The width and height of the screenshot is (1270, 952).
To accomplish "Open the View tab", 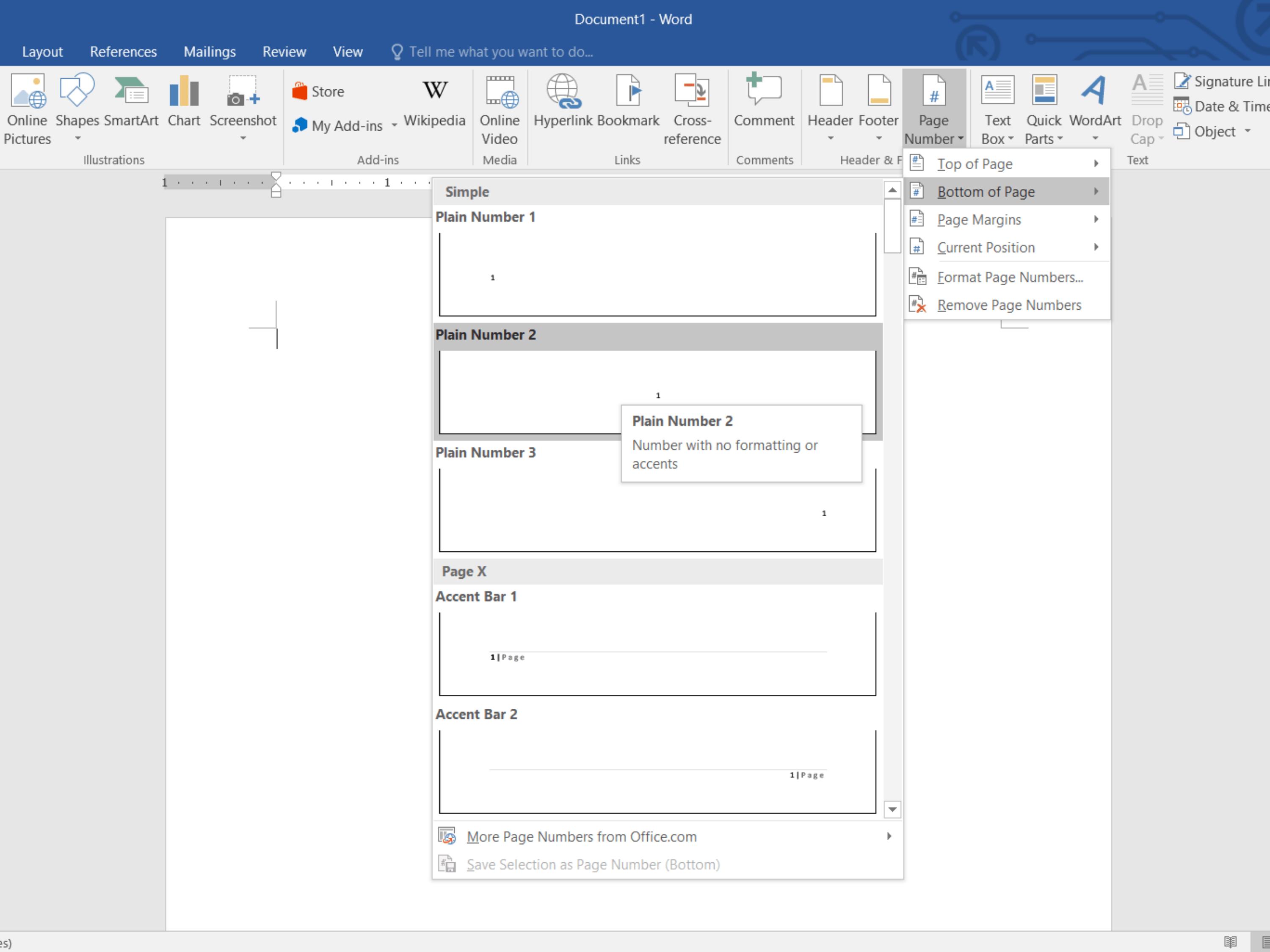I will (x=348, y=52).
